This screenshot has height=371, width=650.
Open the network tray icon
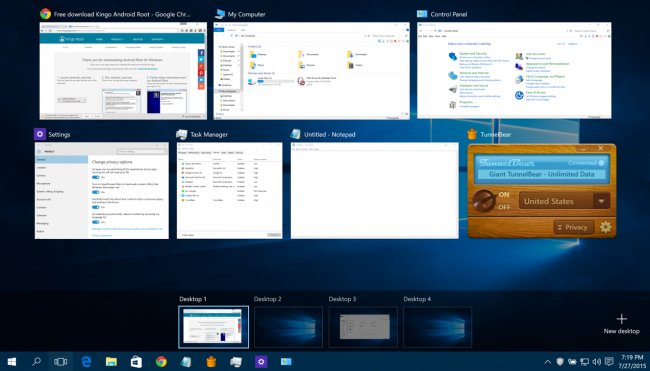[585, 362]
